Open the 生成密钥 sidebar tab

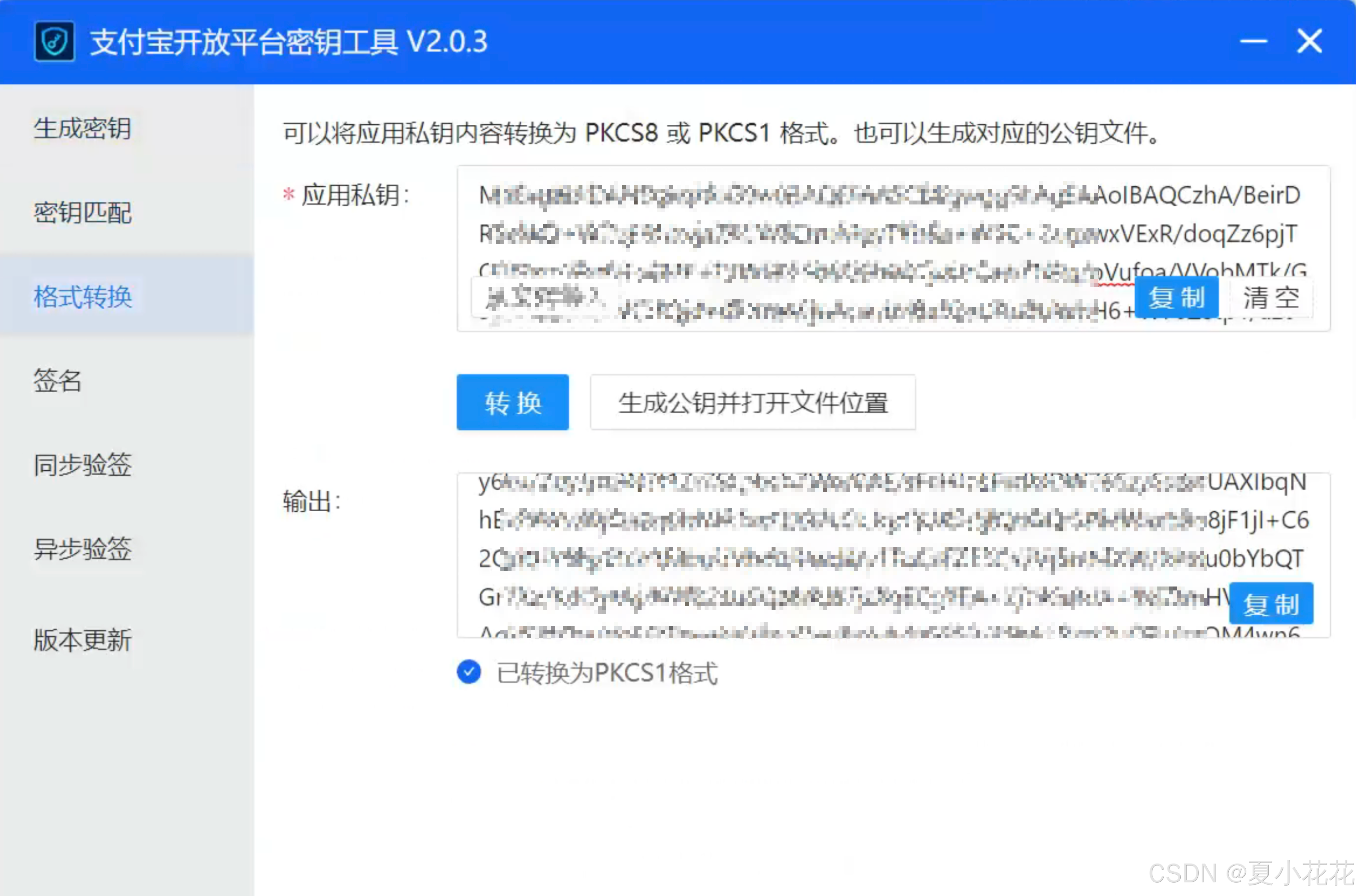click(x=83, y=128)
